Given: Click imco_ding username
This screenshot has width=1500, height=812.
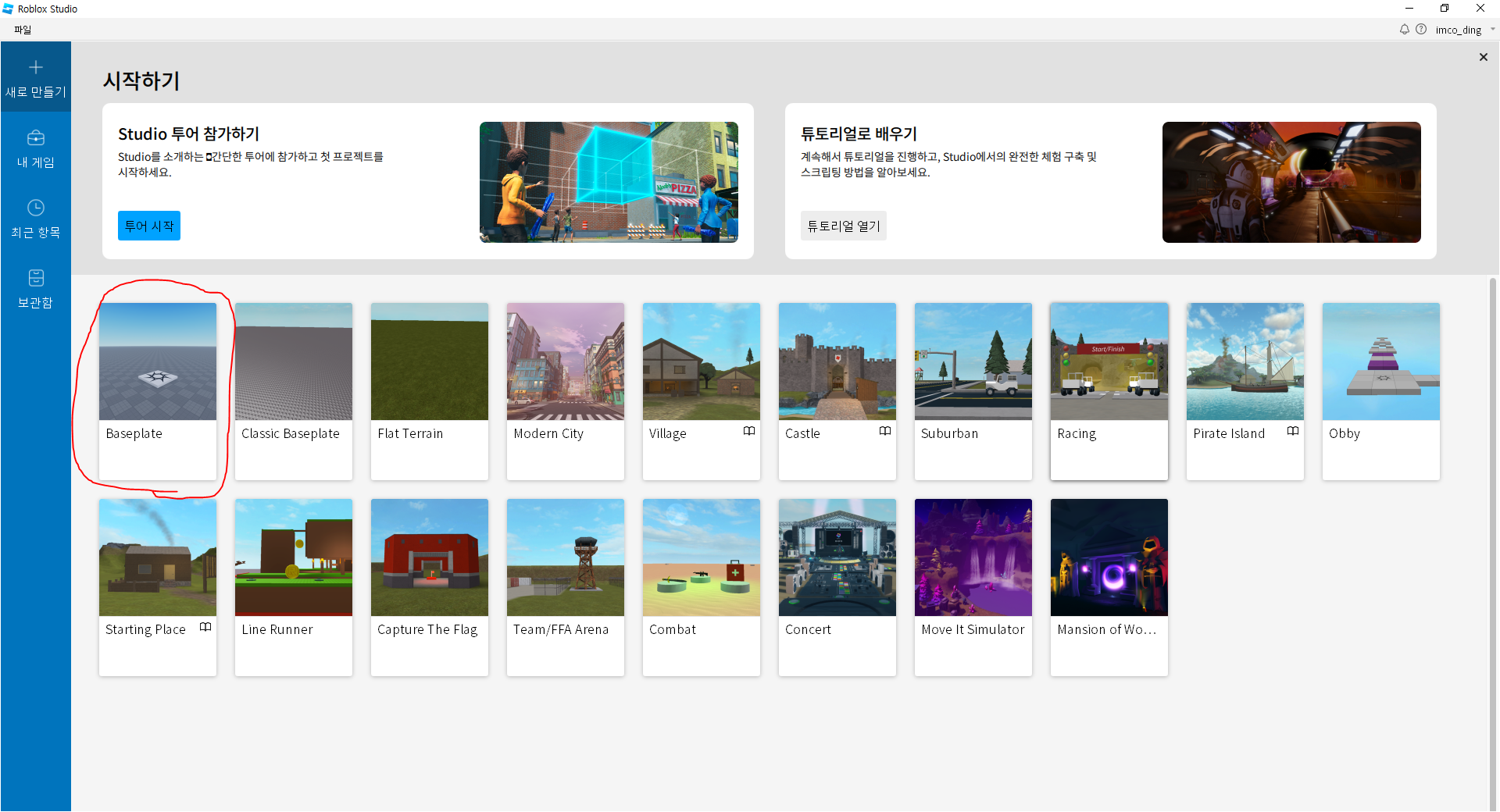Looking at the screenshot, I should [x=1459, y=30].
